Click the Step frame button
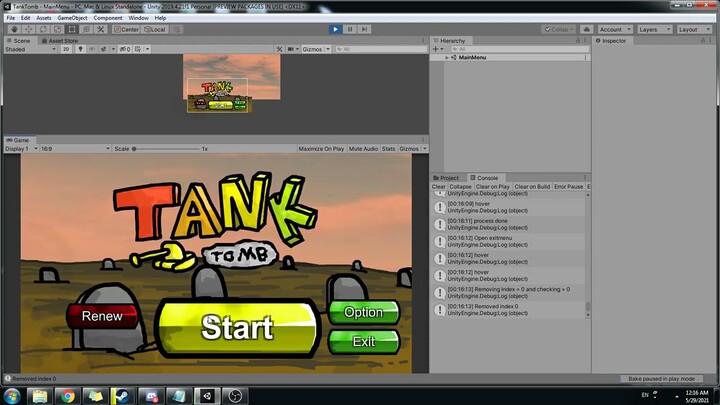Image resolution: width=720 pixels, height=405 pixels. pos(364,29)
